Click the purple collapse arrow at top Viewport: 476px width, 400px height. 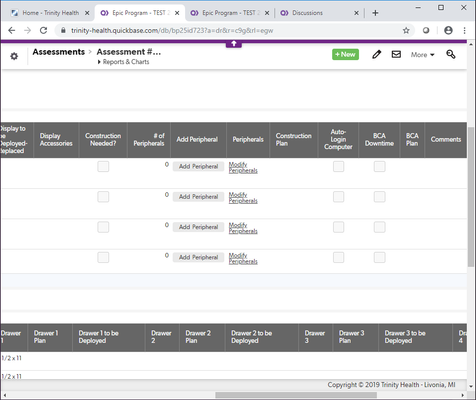click(234, 44)
